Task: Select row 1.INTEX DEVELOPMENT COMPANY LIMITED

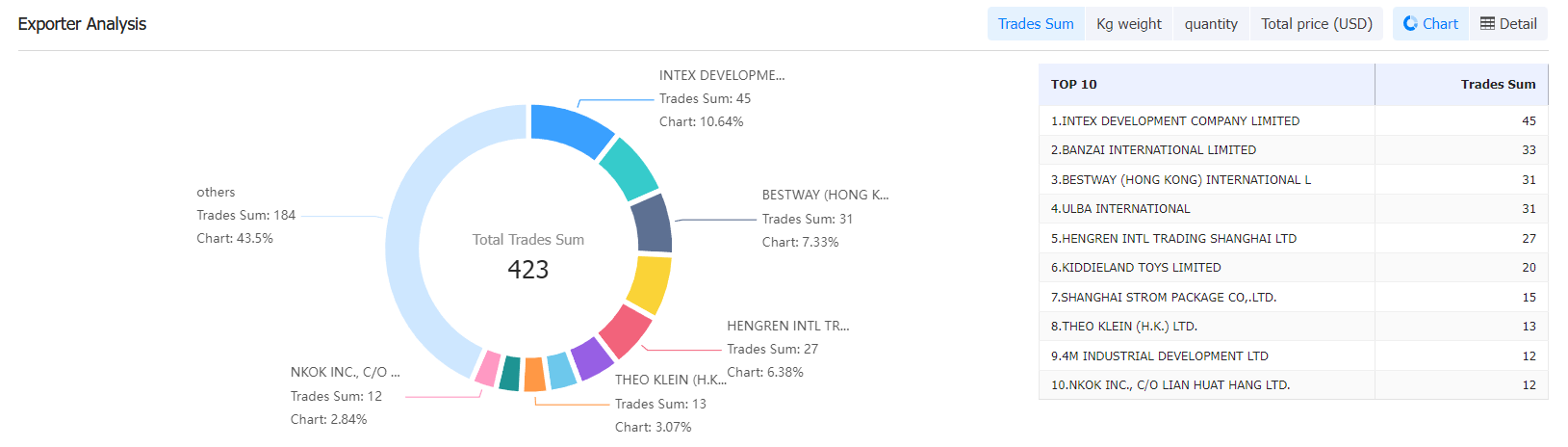Action: (1293, 120)
